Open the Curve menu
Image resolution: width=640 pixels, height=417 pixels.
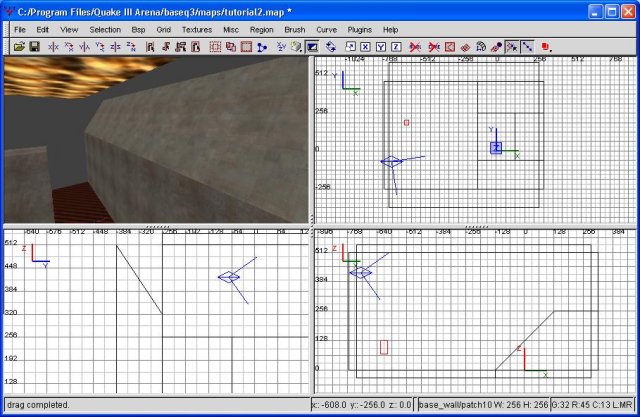(327, 30)
